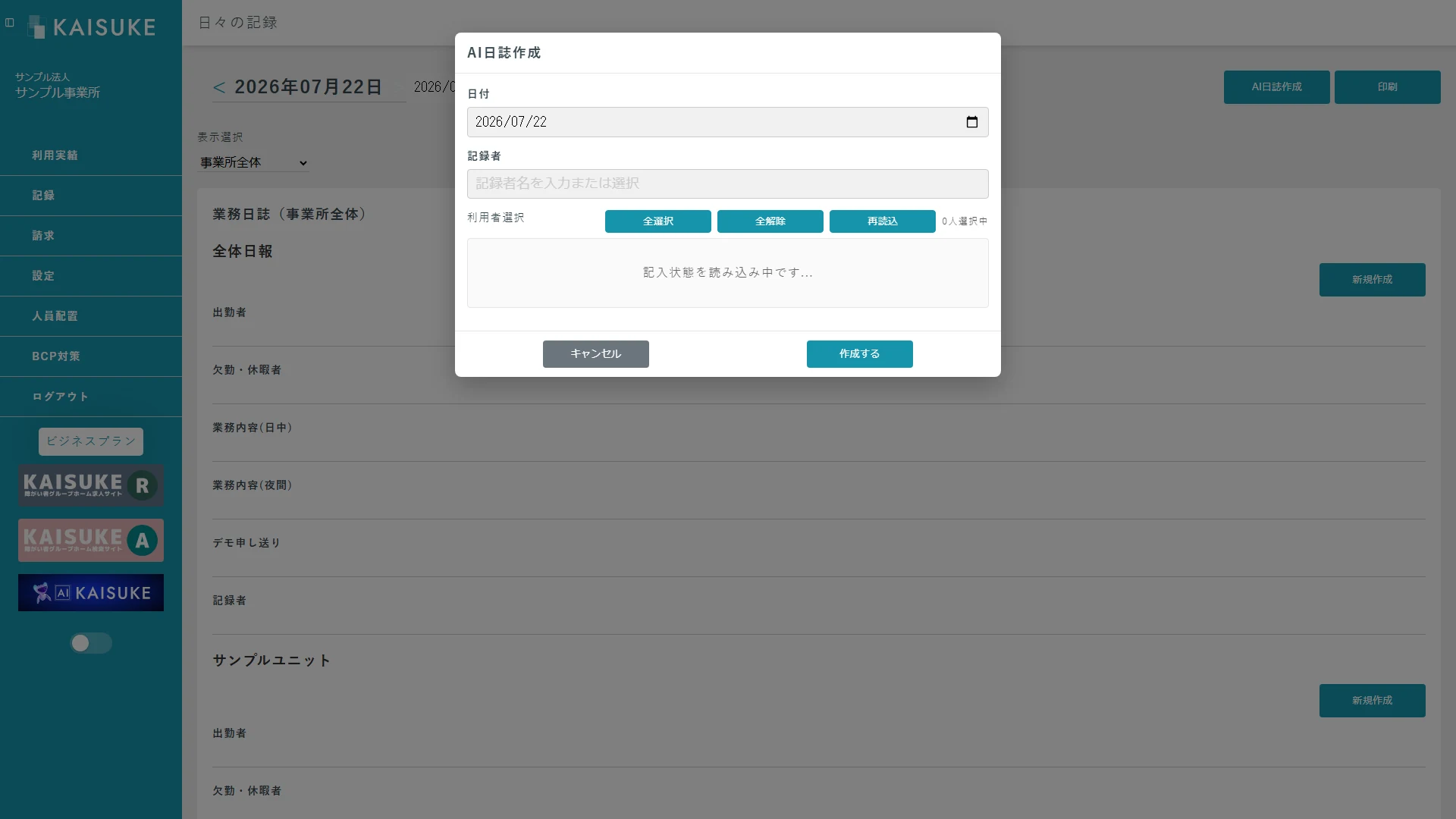This screenshot has width=1456, height=819.
Task: Click the 日付 date input 2026/07/22
Action: tap(728, 122)
